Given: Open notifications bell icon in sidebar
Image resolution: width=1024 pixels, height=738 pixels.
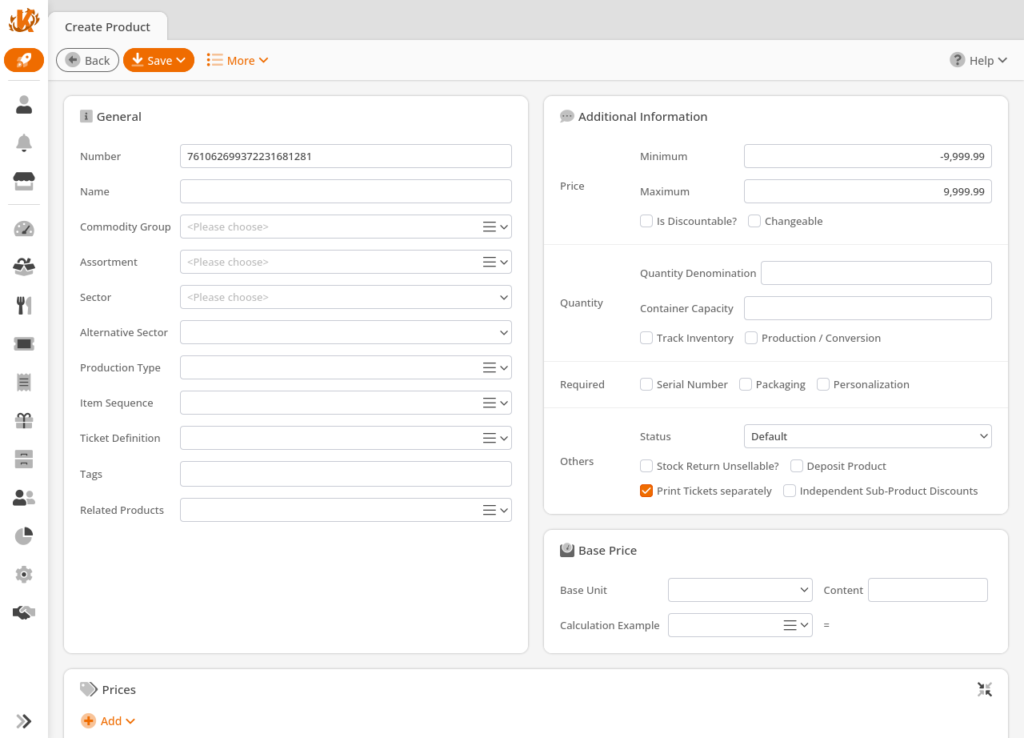Looking at the screenshot, I should [24, 143].
